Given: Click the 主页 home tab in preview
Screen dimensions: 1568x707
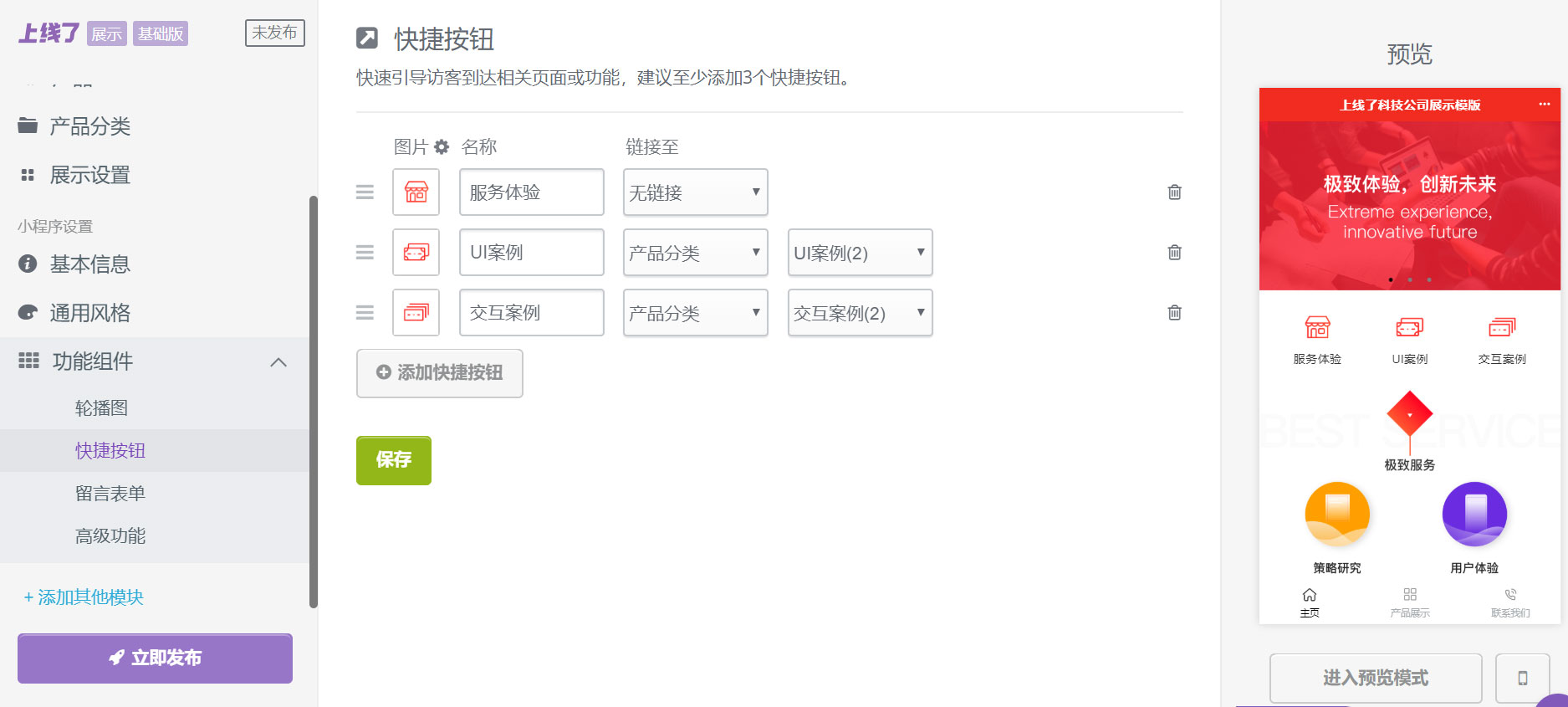Looking at the screenshot, I should click(x=1310, y=602).
